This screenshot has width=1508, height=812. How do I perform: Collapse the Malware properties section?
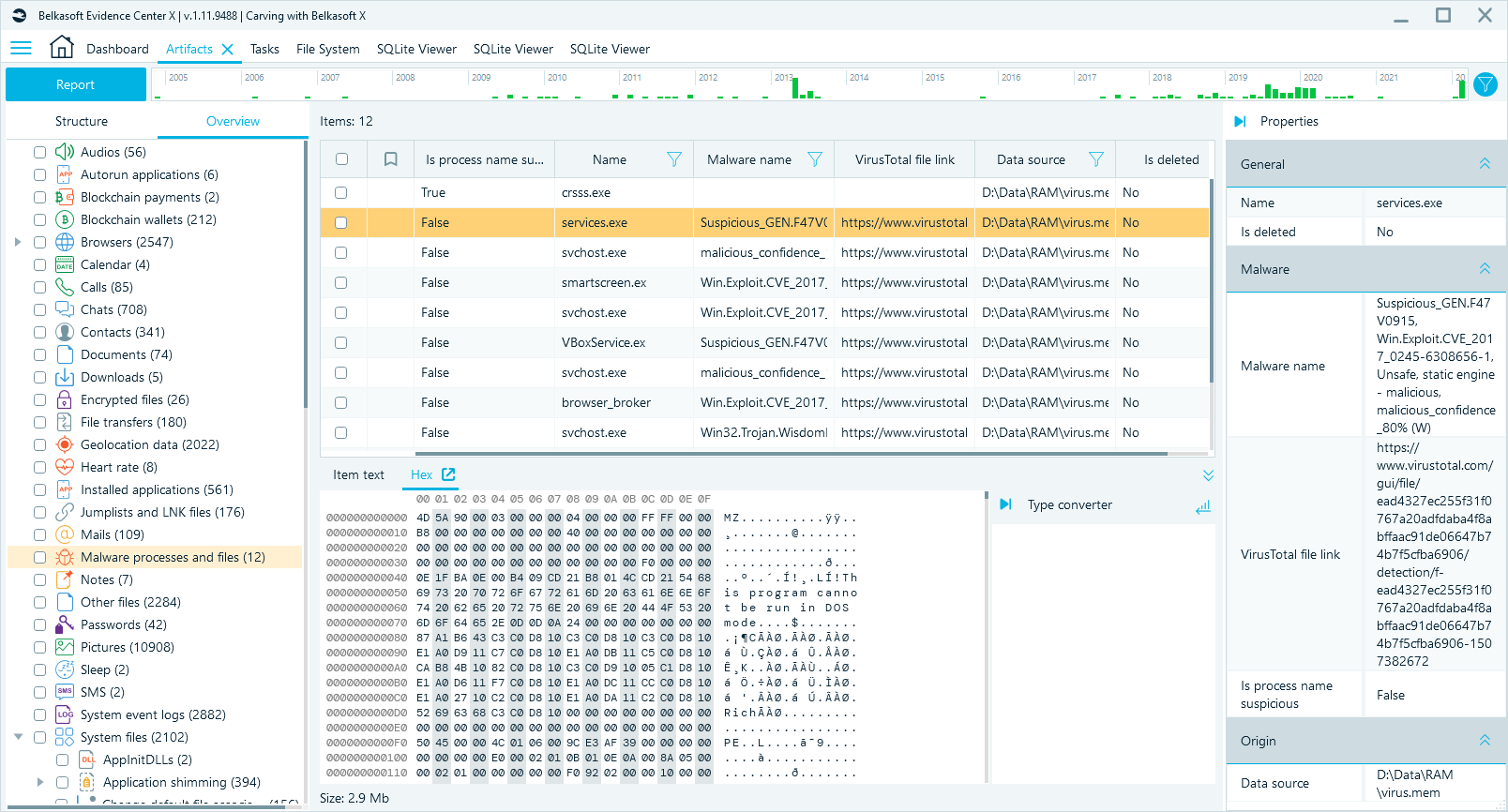point(1485,269)
